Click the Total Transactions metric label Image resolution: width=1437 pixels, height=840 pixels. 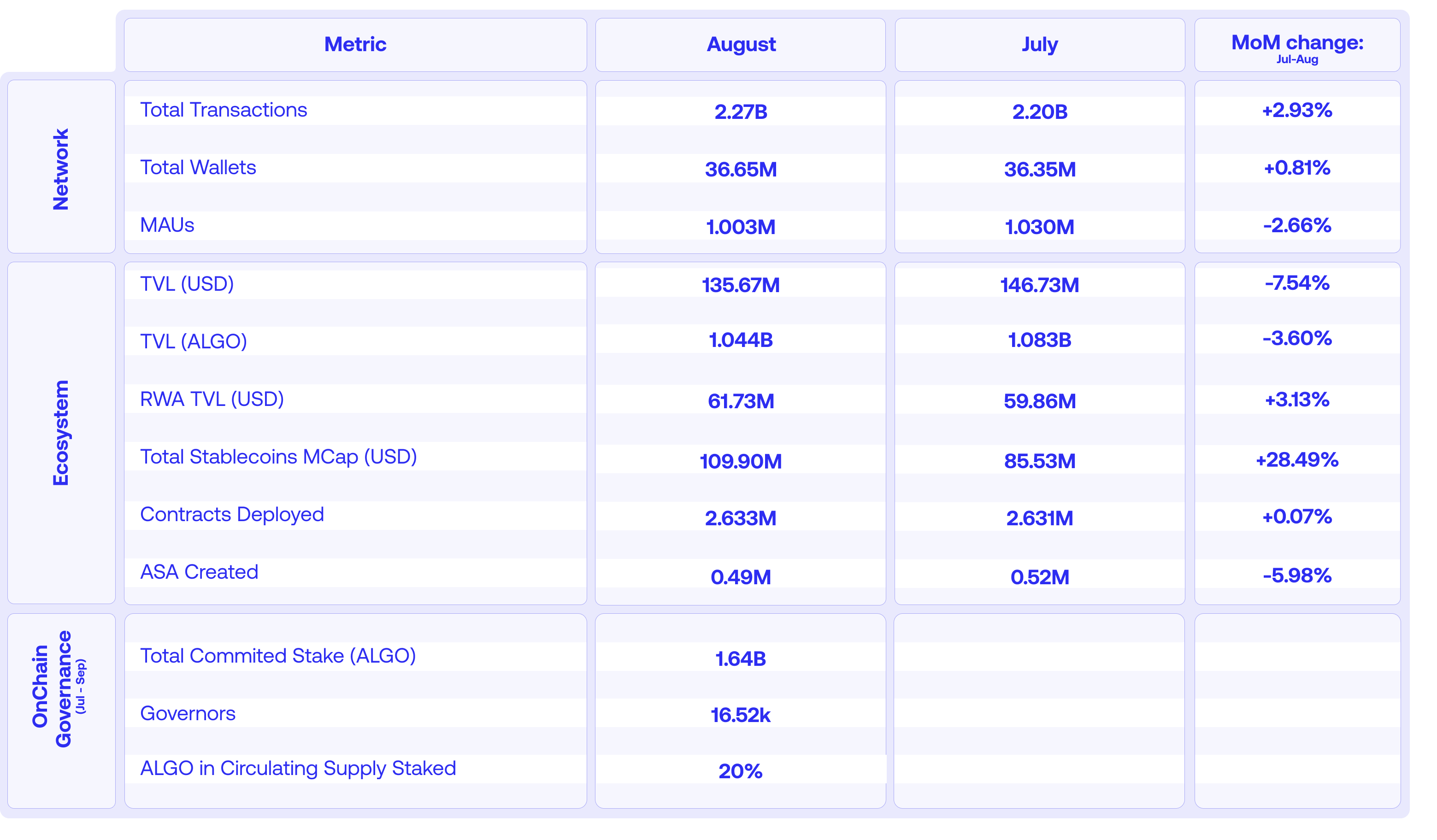[224, 110]
